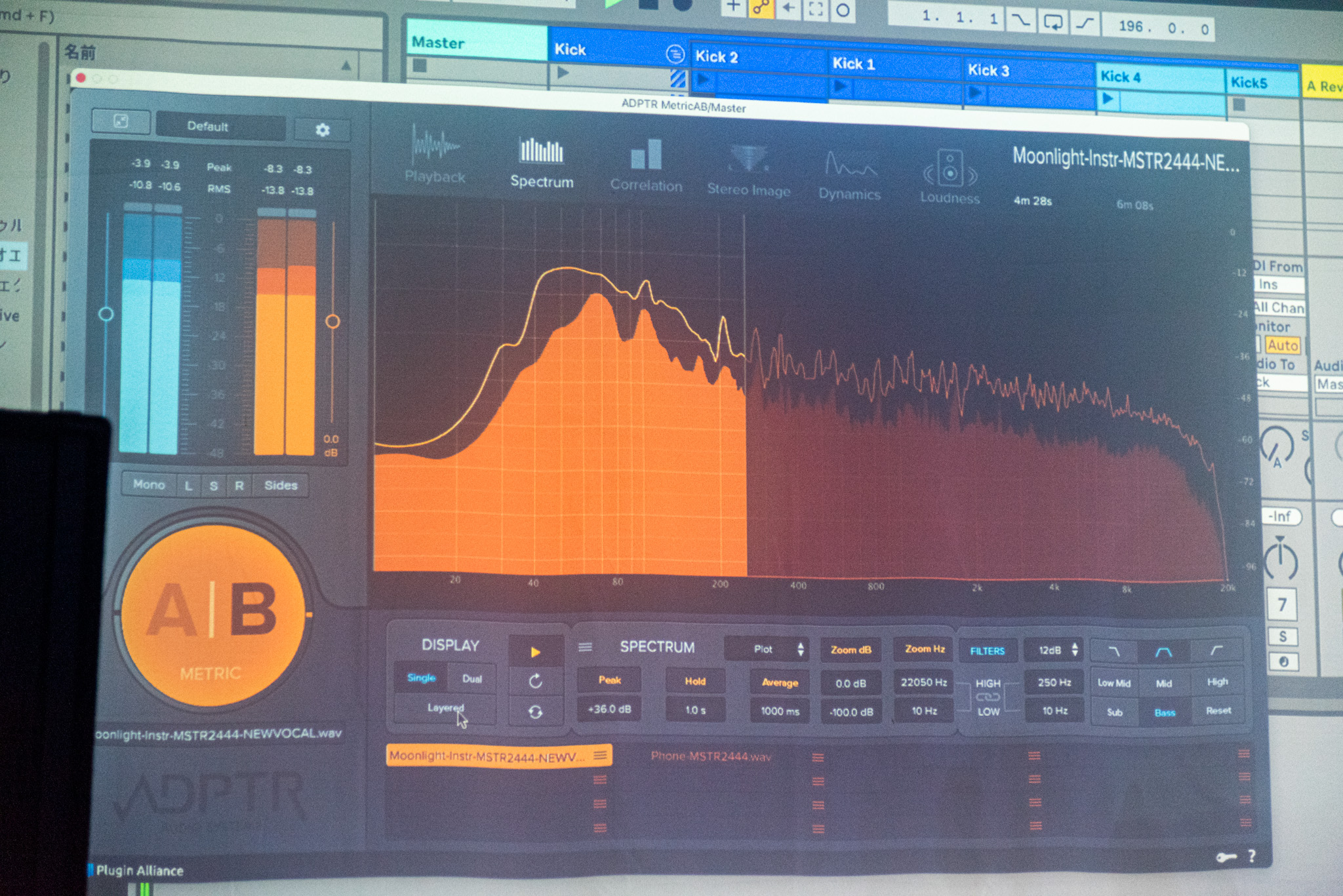This screenshot has height=896, width=1343.
Task: Select L channel monitoring
Action: (189, 485)
